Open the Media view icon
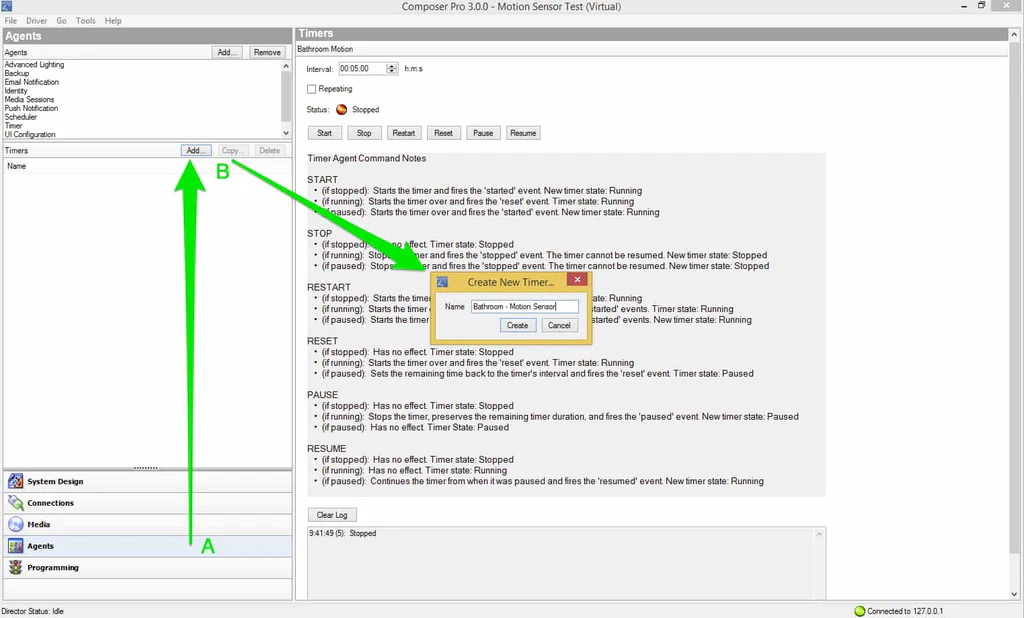The width and height of the screenshot is (1024, 618). (16, 525)
